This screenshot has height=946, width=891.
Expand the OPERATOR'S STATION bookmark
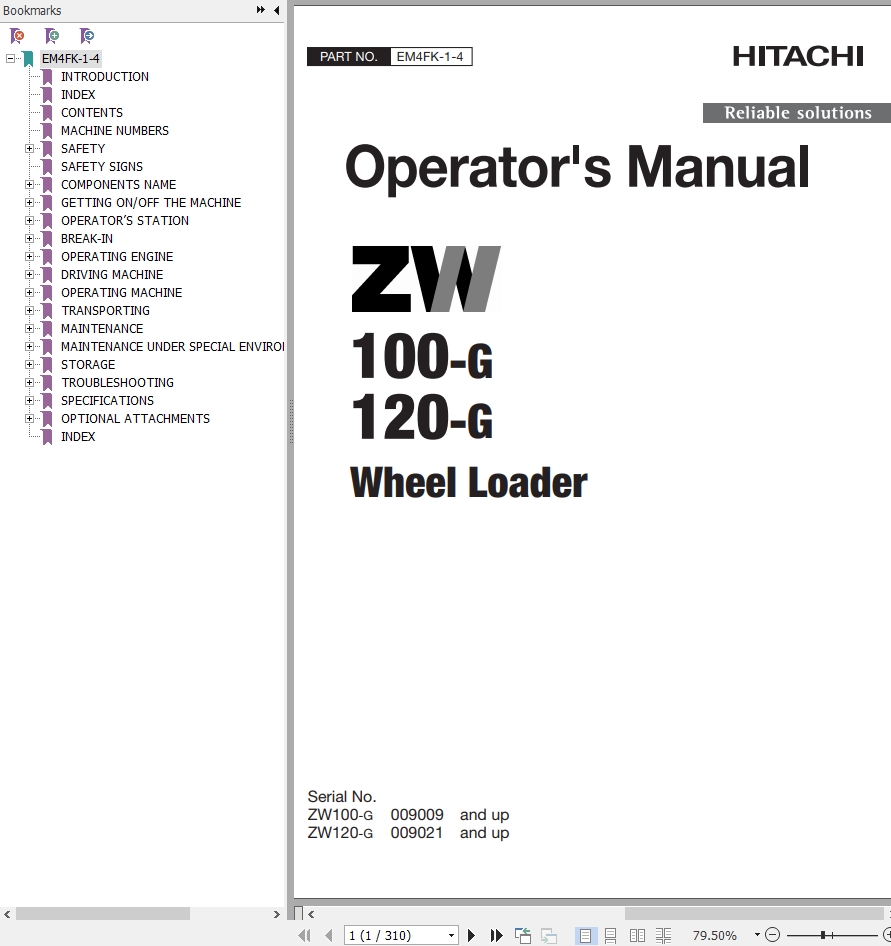tap(29, 221)
